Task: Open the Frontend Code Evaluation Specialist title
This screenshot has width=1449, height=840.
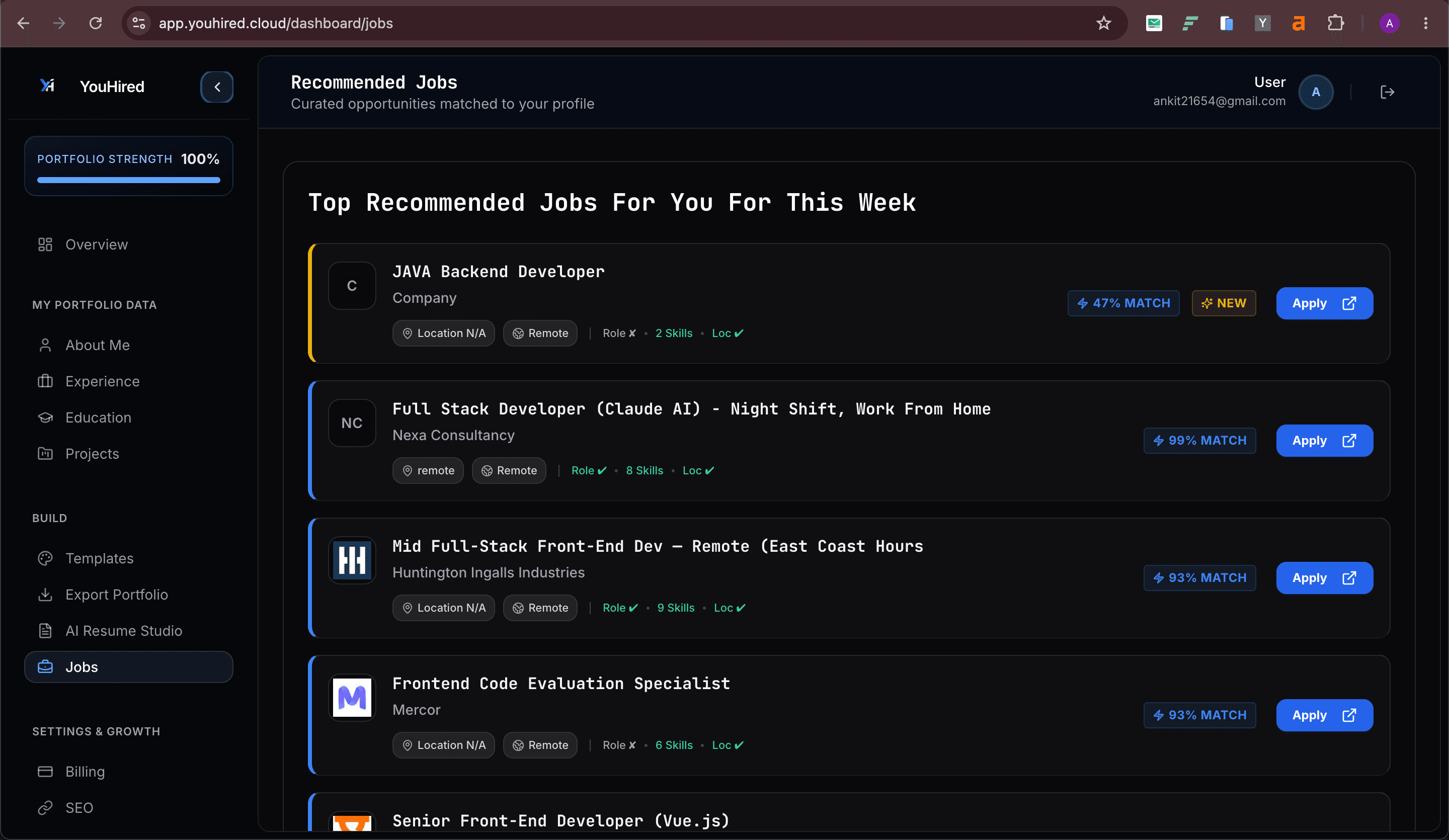Action: [x=561, y=684]
